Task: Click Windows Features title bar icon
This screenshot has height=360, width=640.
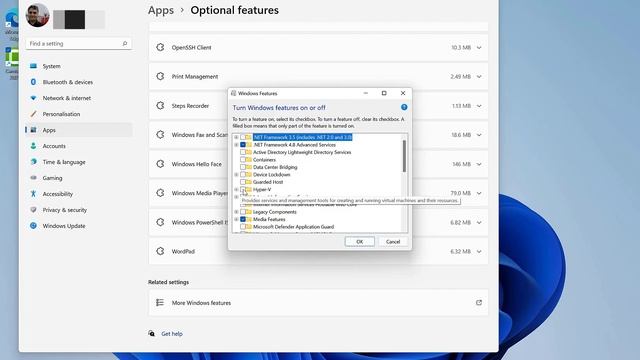Action: (233, 93)
